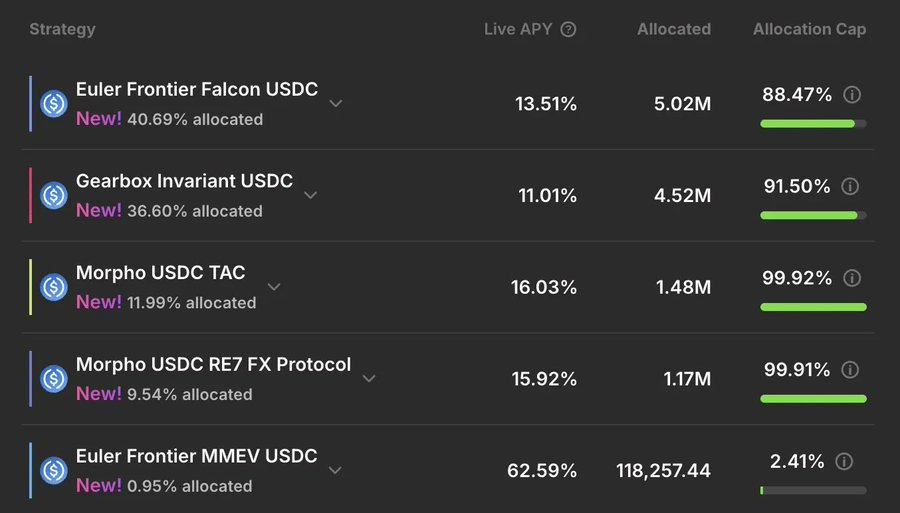The image size is (900, 513).
Task: Expand Morpho USDC RE7 FX Protocol chevron
Action: [x=369, y=378]
